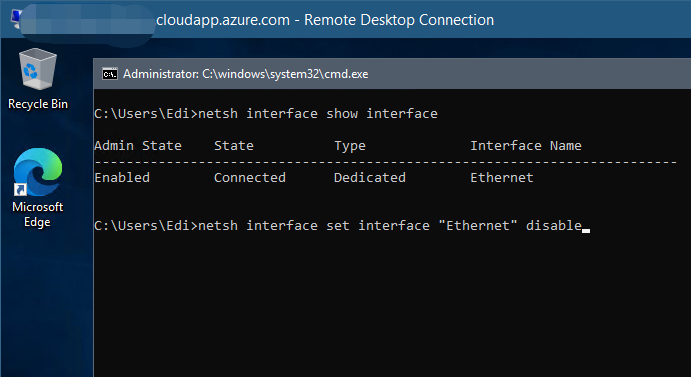The width and height of the screenshot is (691, 377).
Task: Click the Administrator cmd.exe title bar text
Action: point(245,74)
